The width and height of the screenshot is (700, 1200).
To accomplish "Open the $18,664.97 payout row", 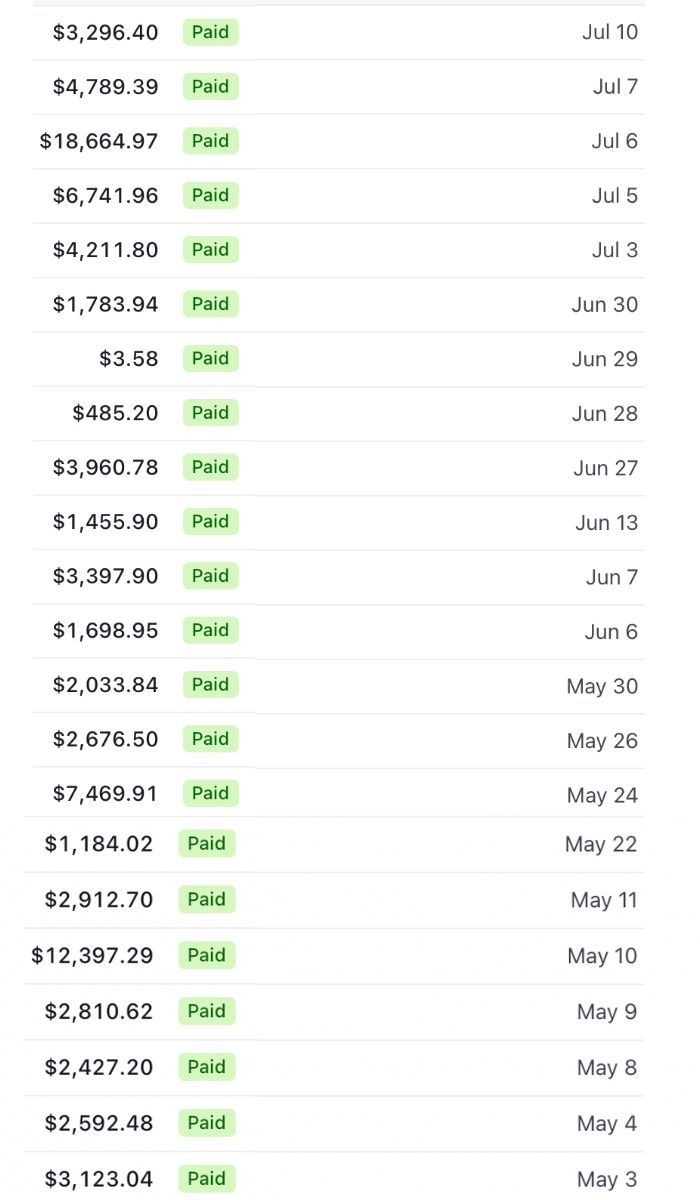I will (x=99, y=141).
